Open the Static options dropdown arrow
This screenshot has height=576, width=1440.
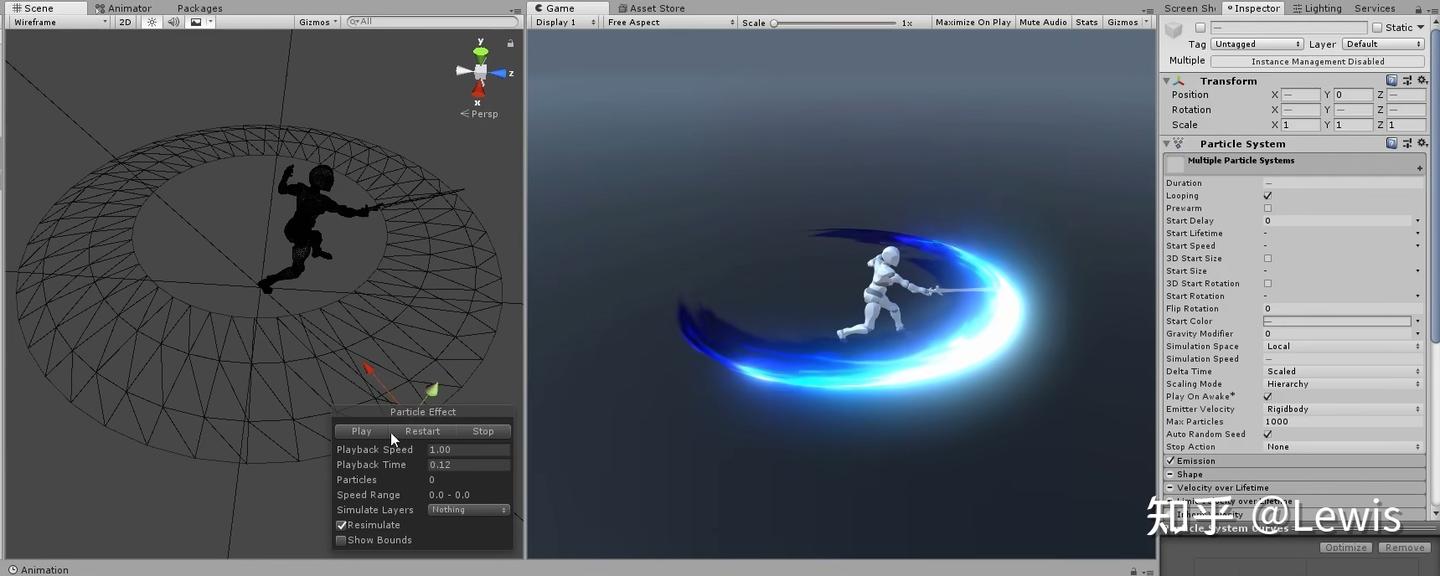(x=1420, y=28)
